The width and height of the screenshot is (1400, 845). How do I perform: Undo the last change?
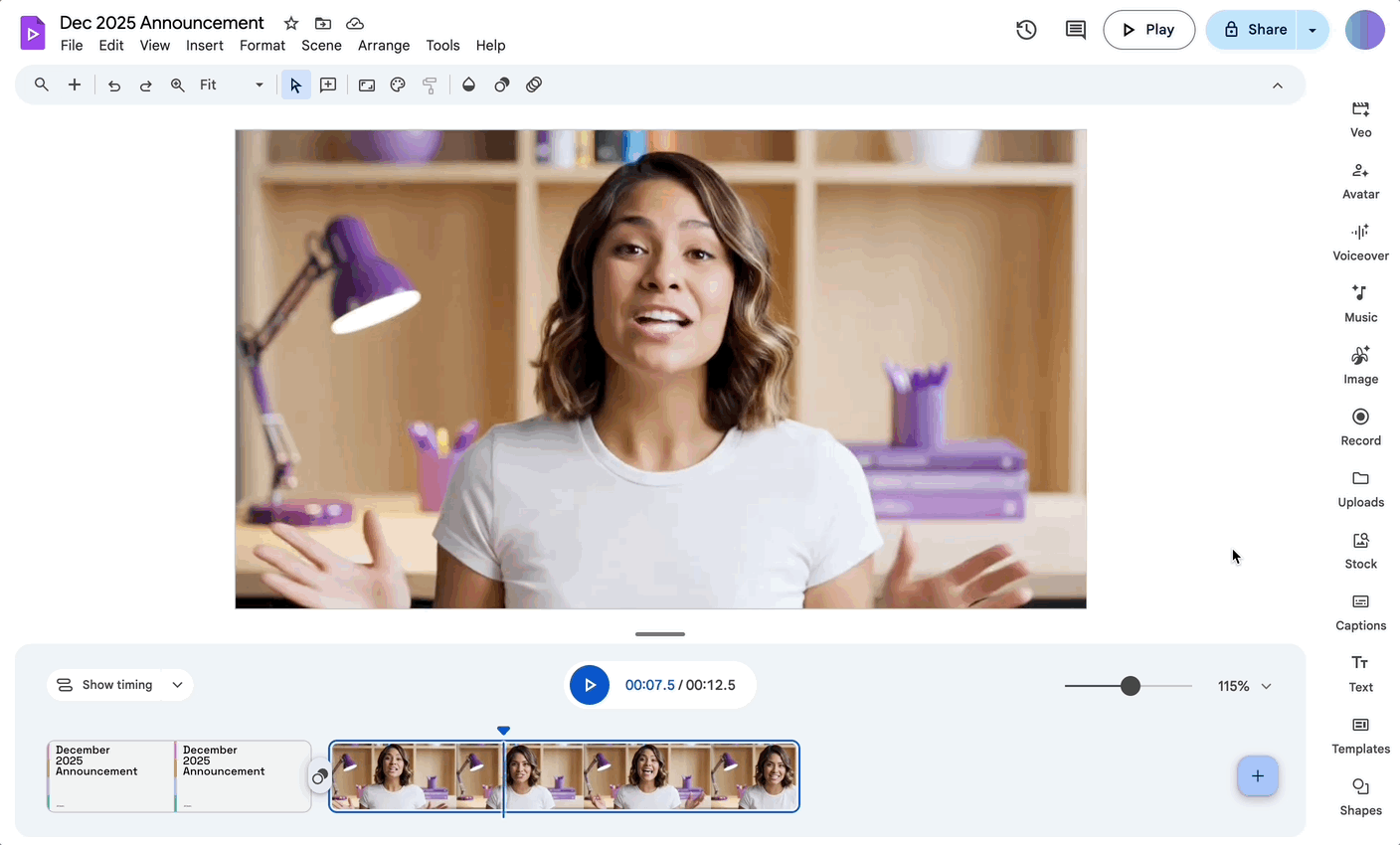click(113, 84)
